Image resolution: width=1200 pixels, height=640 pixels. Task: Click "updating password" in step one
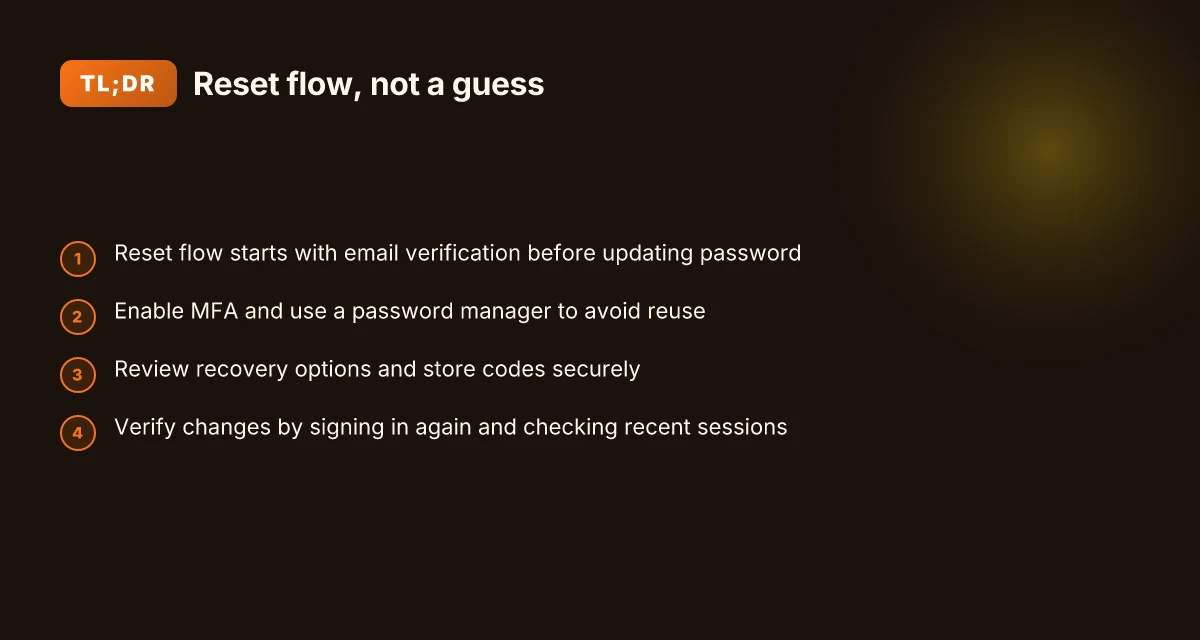[702, 254]
